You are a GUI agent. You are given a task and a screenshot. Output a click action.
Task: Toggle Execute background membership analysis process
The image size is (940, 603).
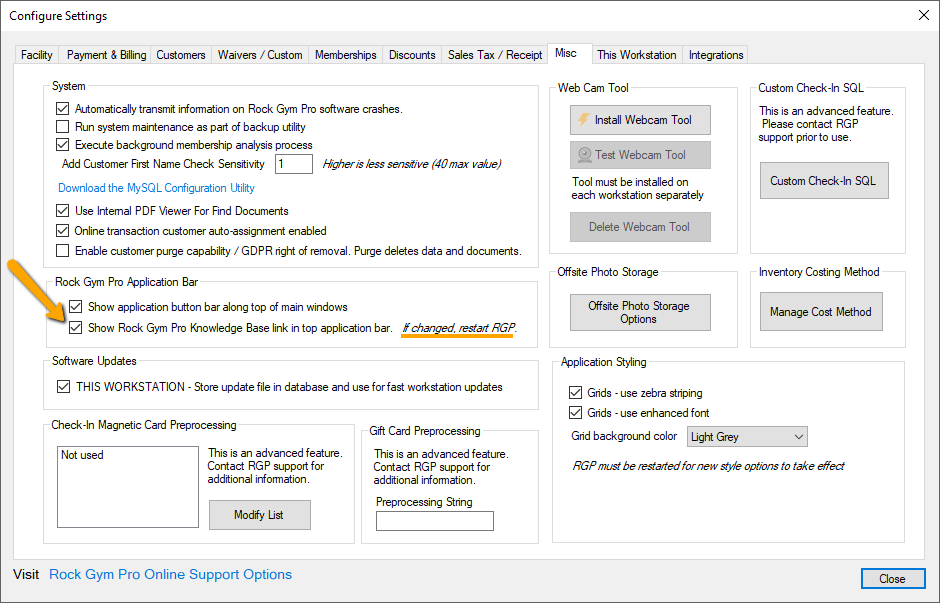point(62,145)
